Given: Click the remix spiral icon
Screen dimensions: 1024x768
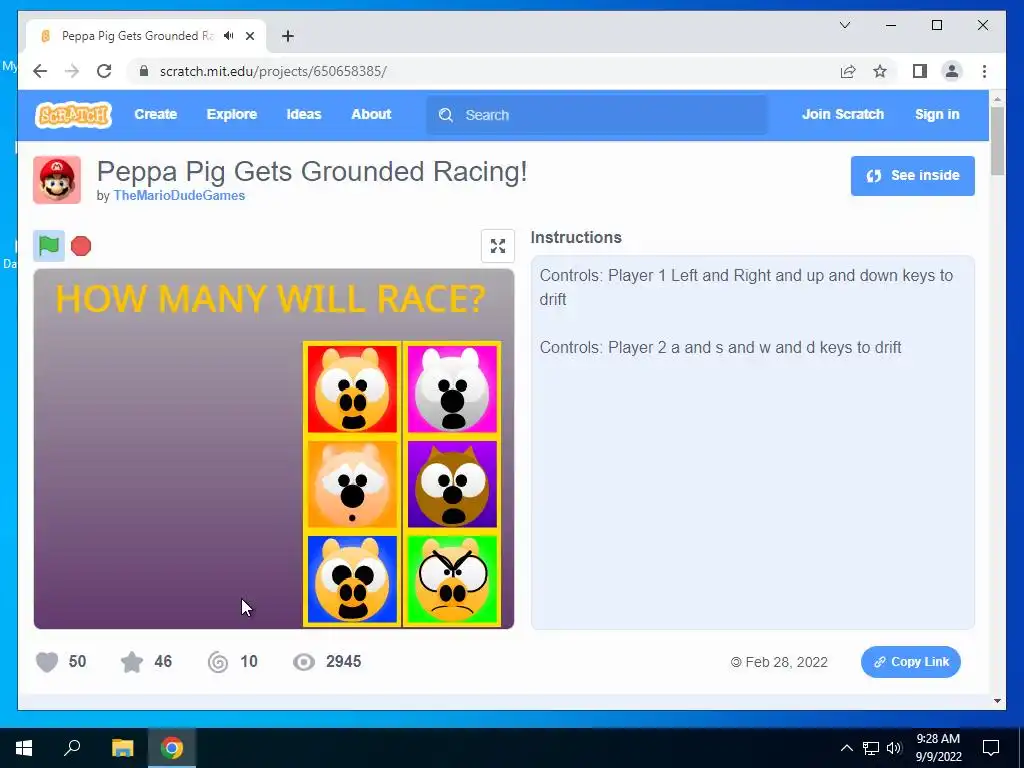Looking at the screenshot, I should (218, 662).
